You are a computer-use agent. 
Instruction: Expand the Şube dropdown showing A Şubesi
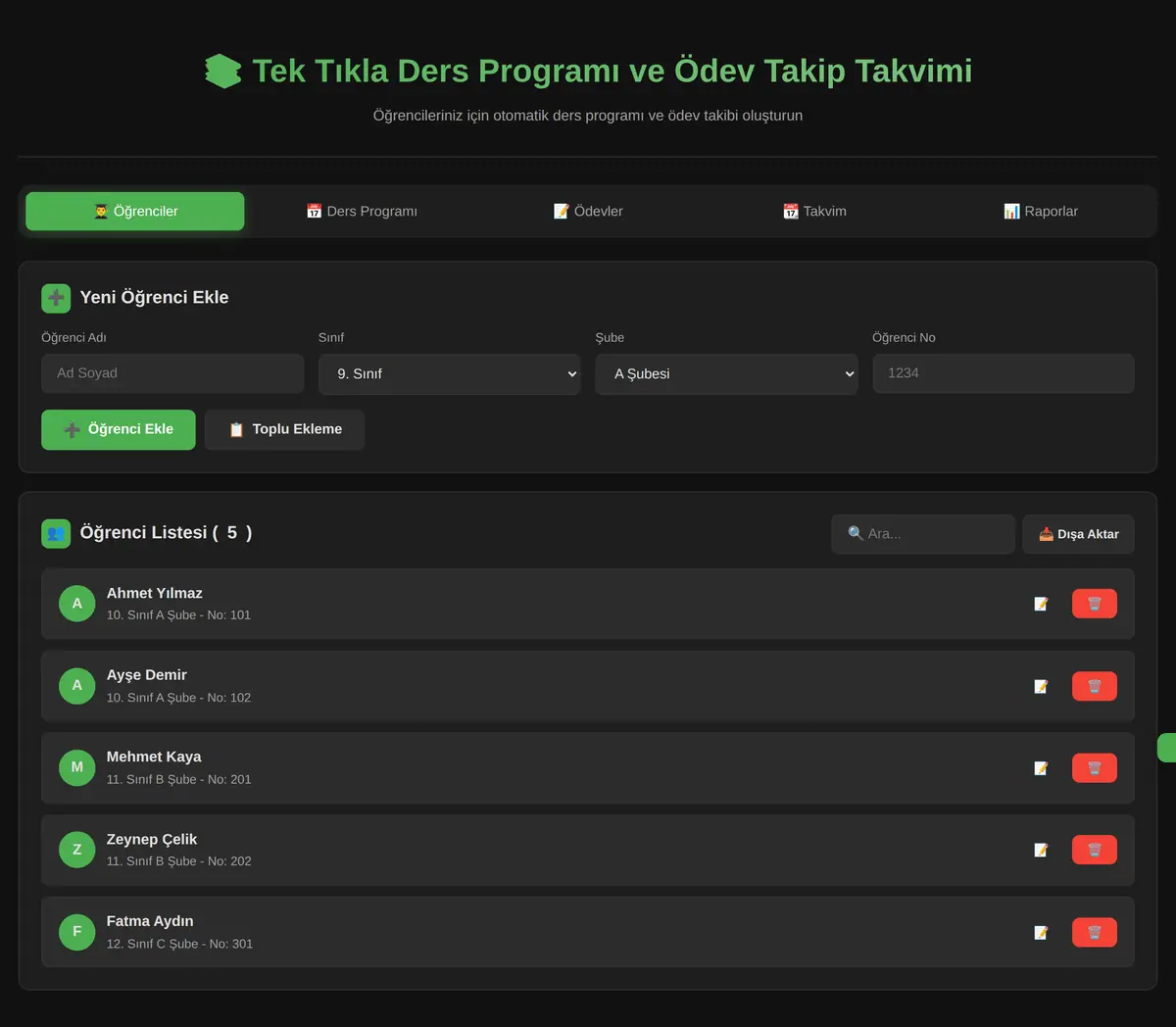tap(726, 374)
